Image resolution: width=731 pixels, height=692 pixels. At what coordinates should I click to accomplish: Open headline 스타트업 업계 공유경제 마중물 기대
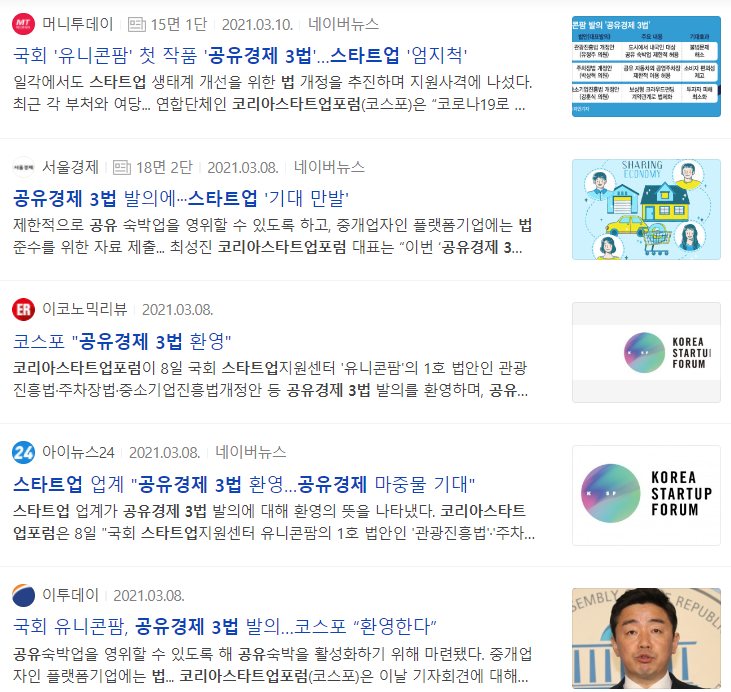[244, 484]
